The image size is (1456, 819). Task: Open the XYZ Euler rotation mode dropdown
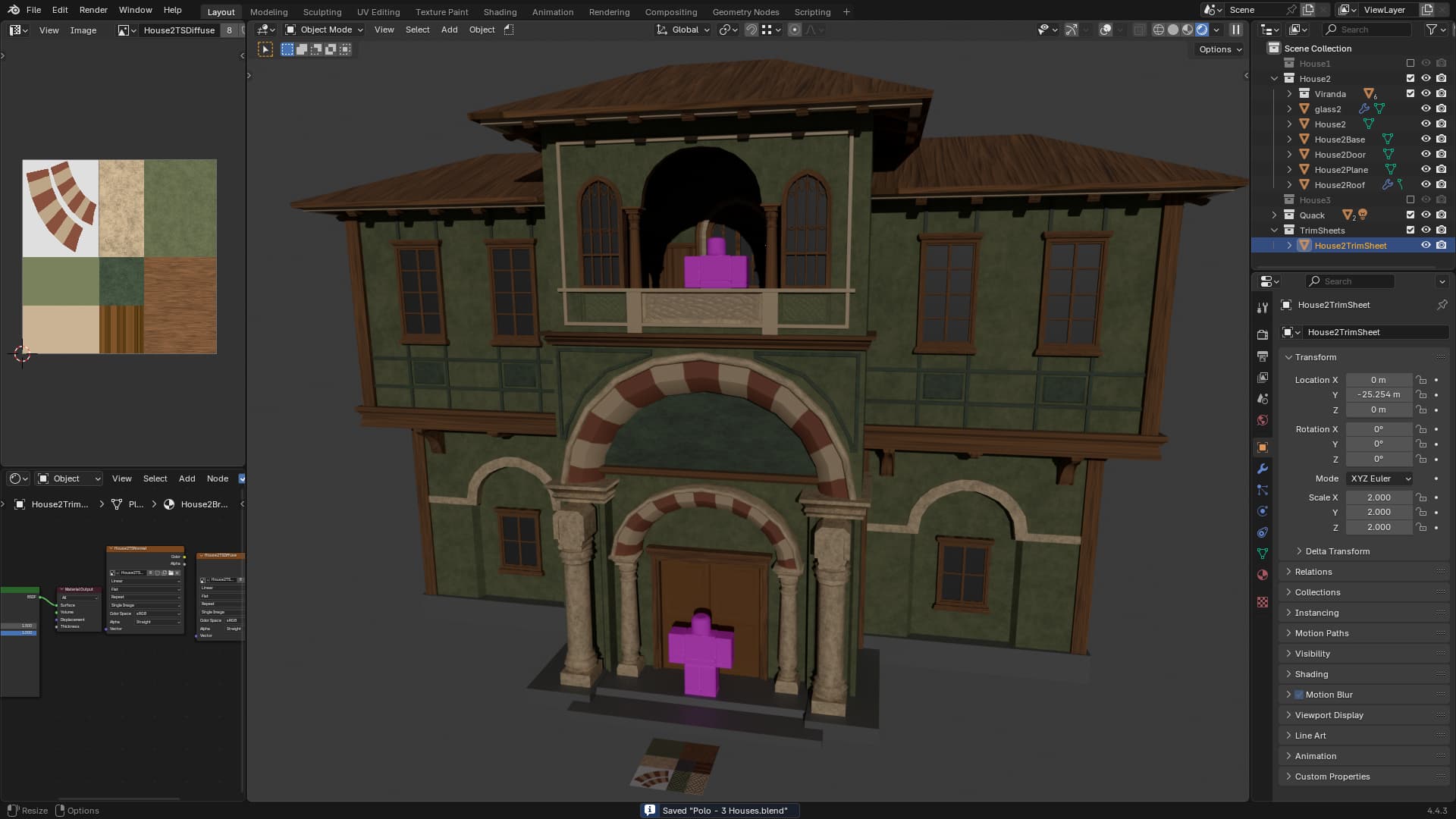coord(1379,479)
